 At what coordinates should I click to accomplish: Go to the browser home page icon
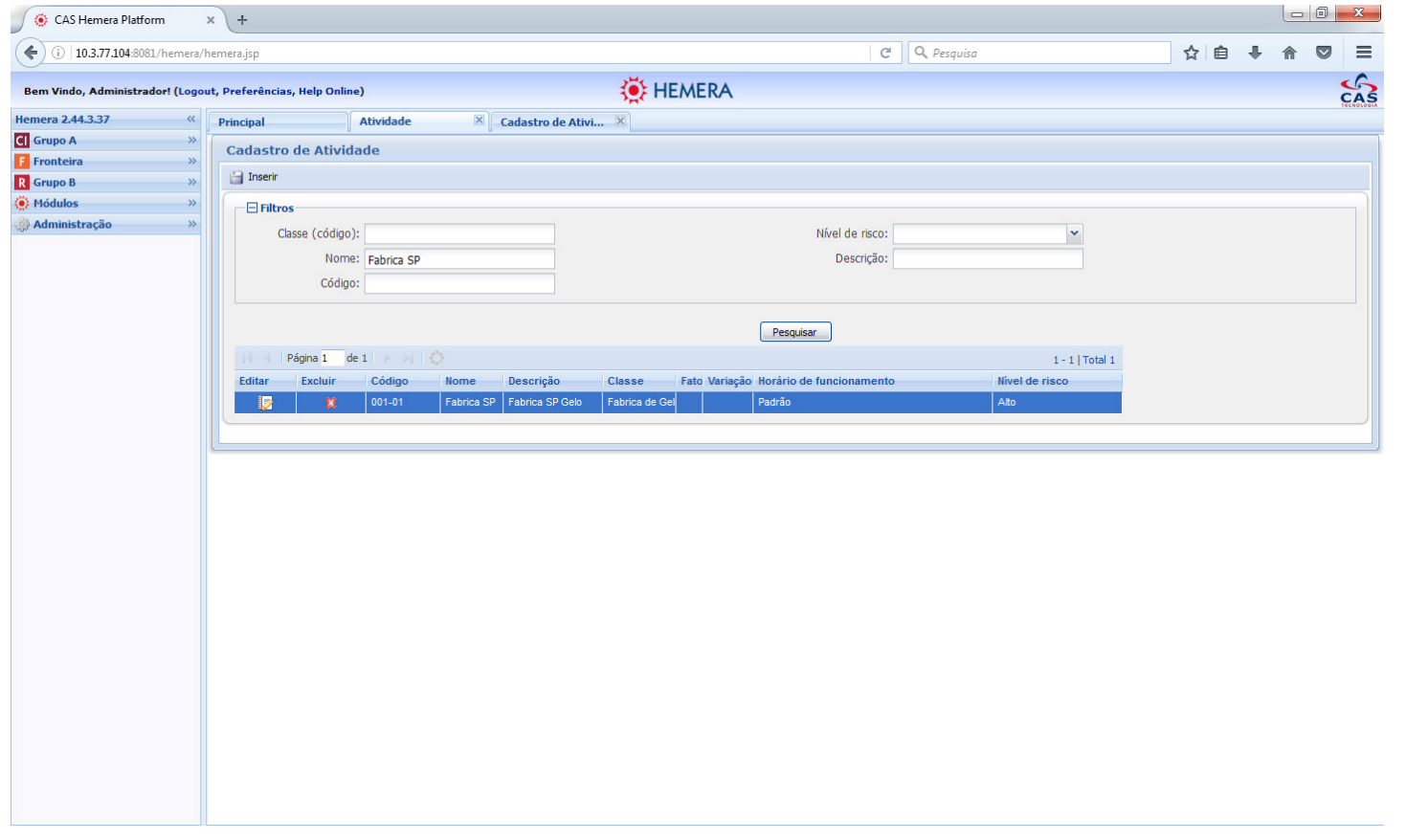click(1289, 53)
